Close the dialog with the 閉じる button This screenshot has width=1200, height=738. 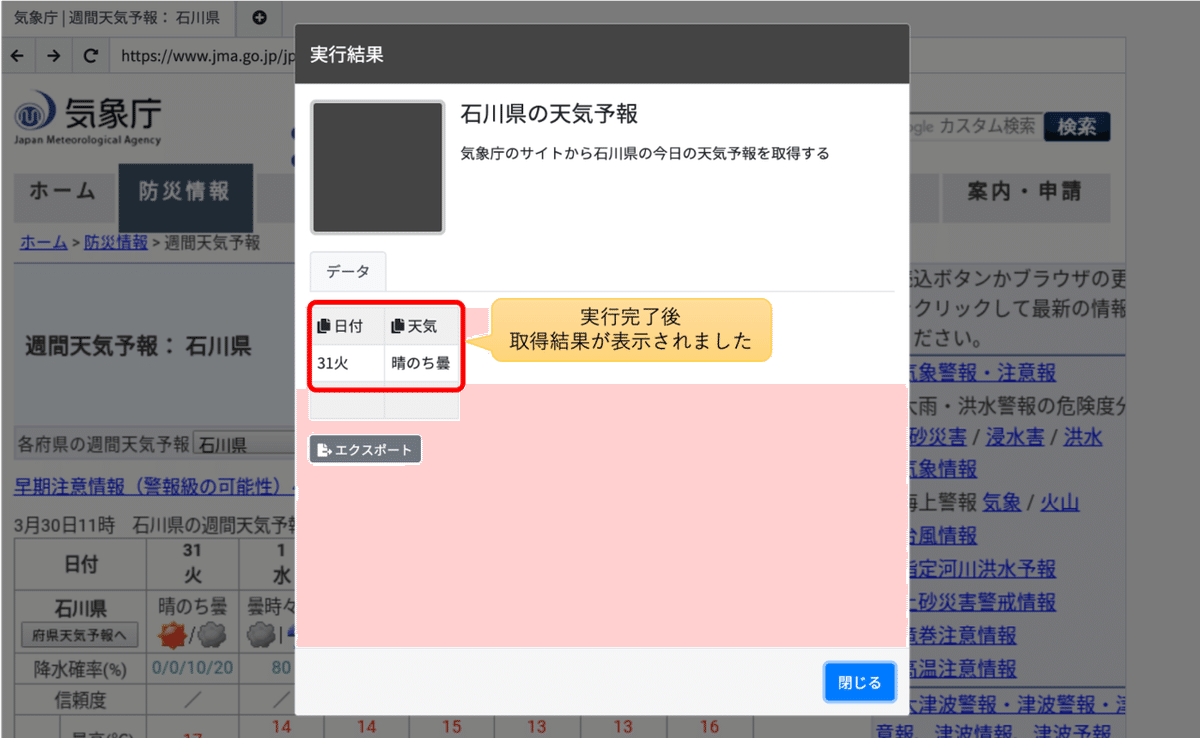pyautogui.click(x=859, y=681)
